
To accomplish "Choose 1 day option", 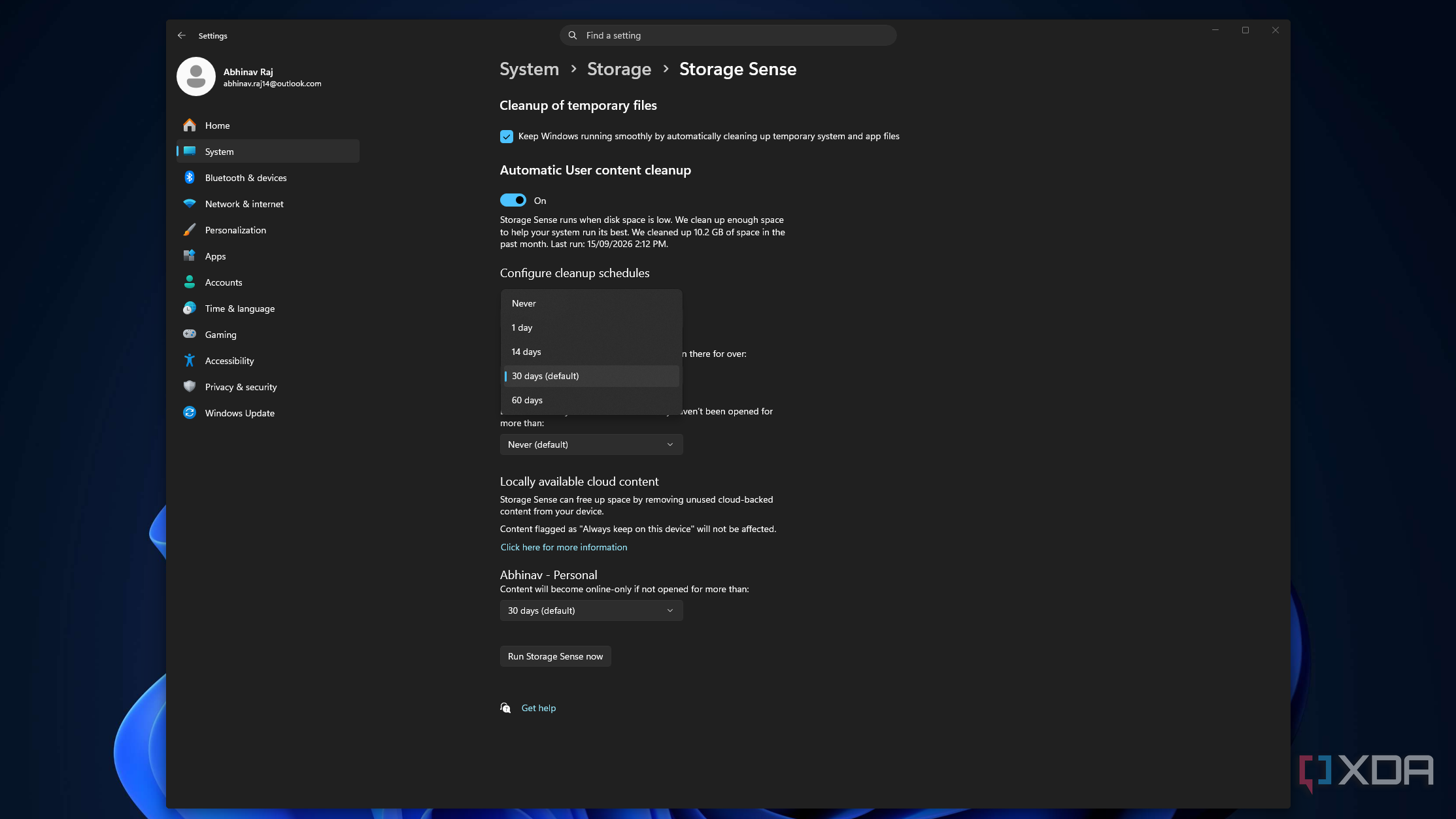I will [591, 327].
